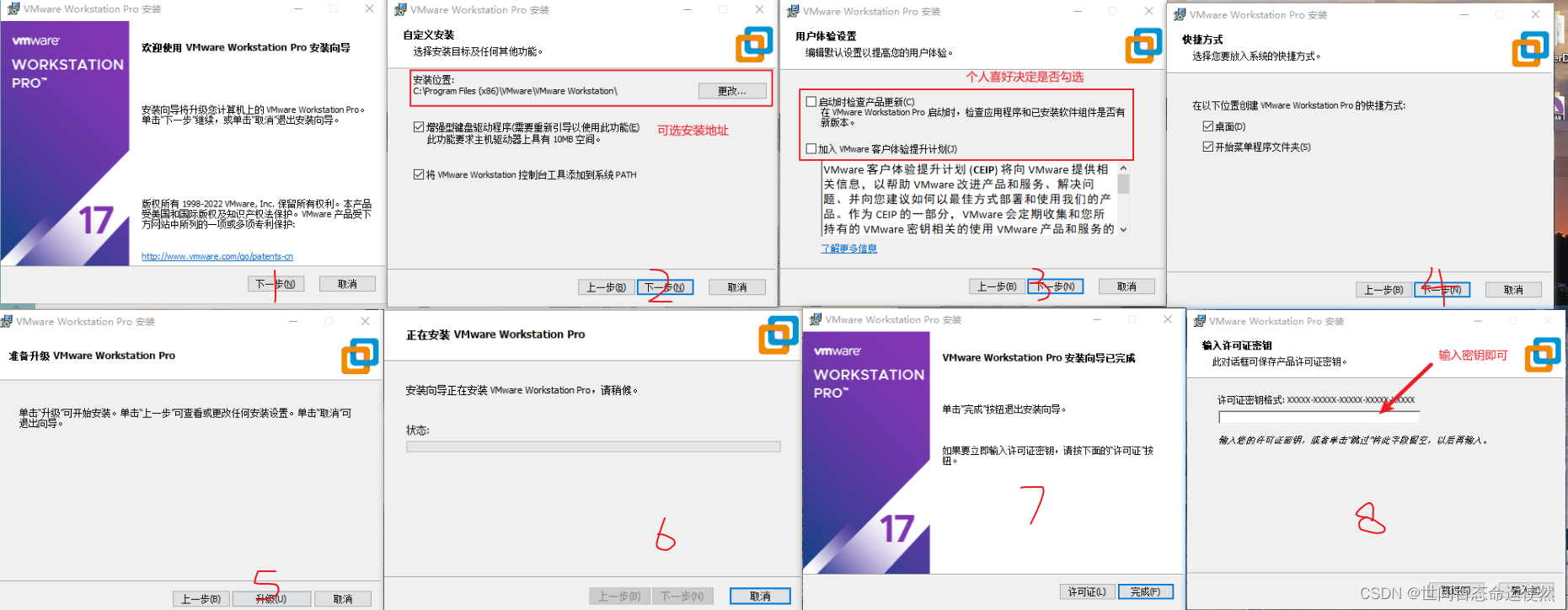The image size is (1568, 610).
Task: Uncheck the 桌面 shortcut checkbox
Action: (x=1208, y=126)
